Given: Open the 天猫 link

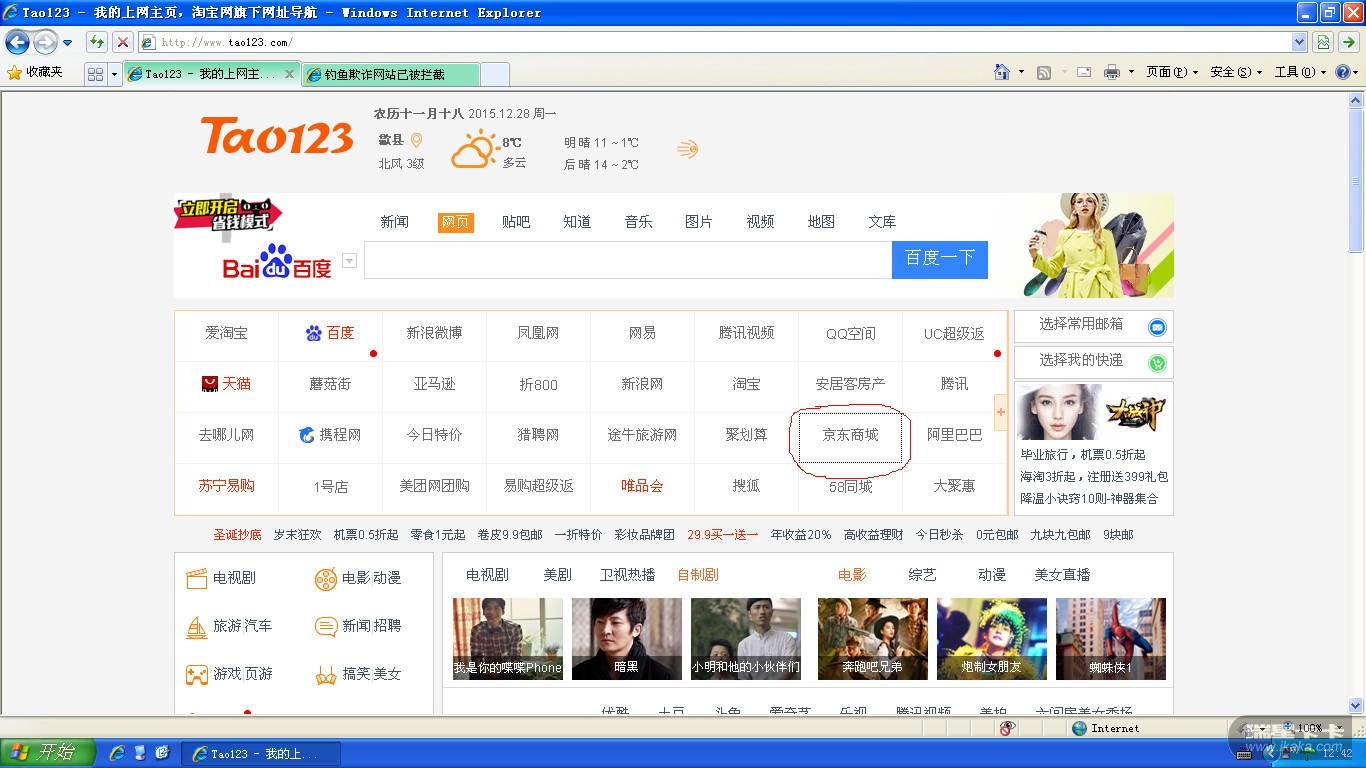Looking at the screenshot, I should coord(226,384).
